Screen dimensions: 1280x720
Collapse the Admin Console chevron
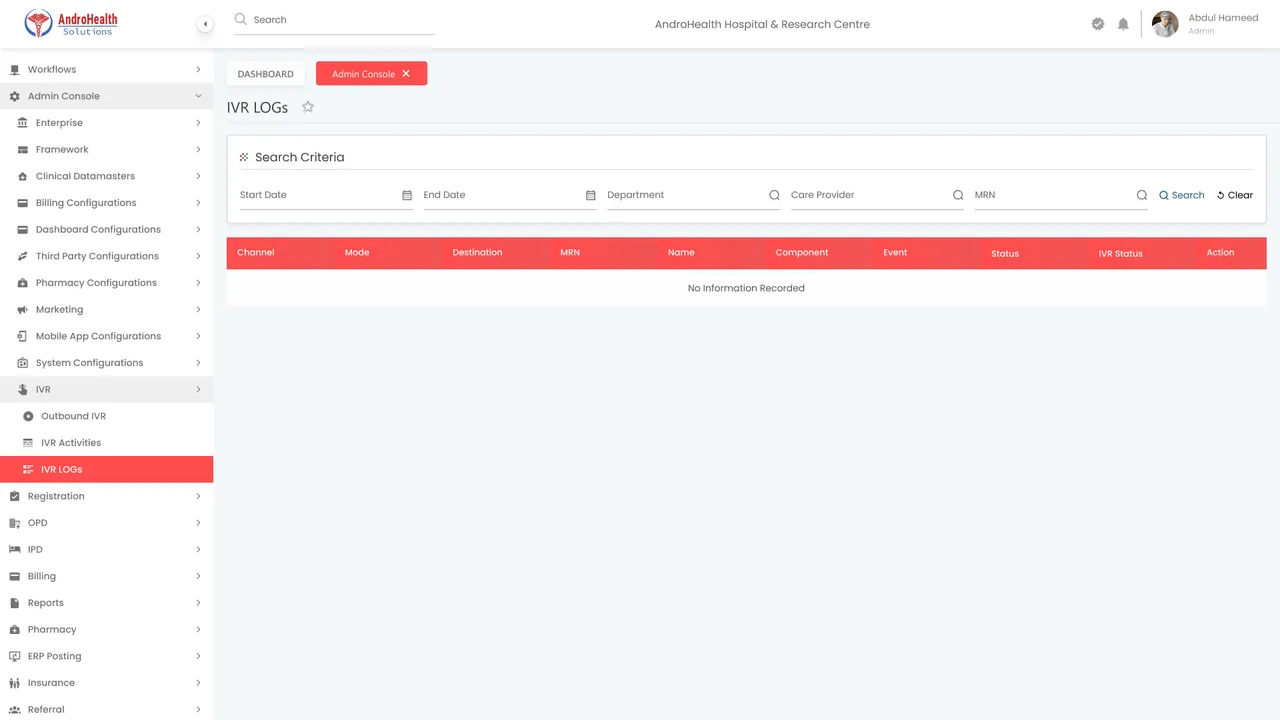coord(198,96)
